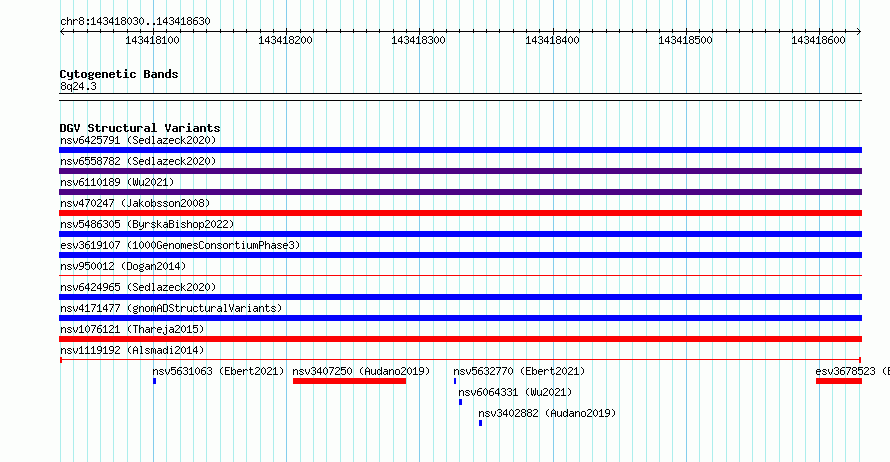Select the red bar under nsv470247
The height and width of the screenshot is (462, 890).
460,213
